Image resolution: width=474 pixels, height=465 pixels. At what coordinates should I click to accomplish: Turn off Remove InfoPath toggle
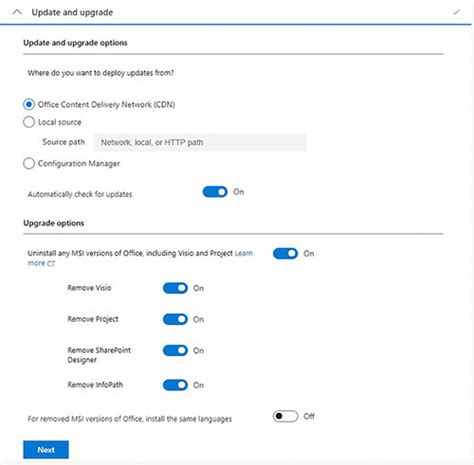(175, 385)
